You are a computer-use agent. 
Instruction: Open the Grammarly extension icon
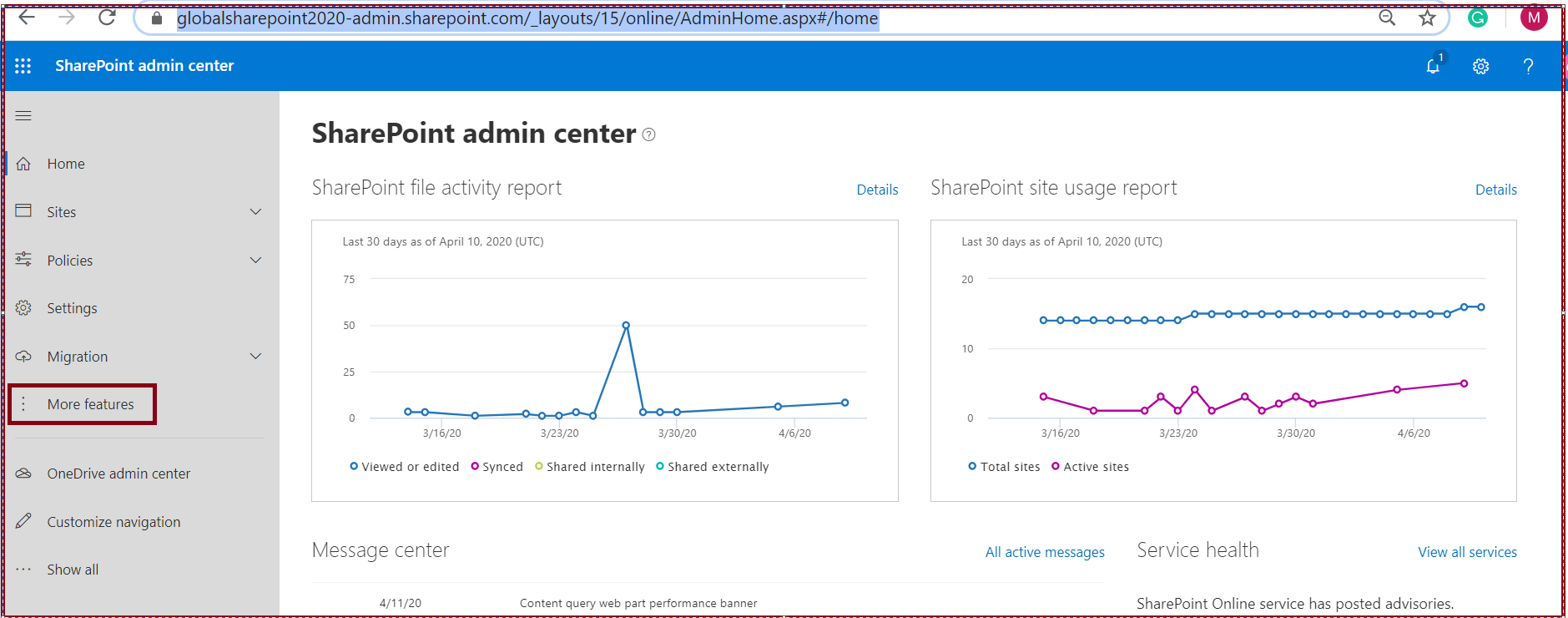(1478, 18)
